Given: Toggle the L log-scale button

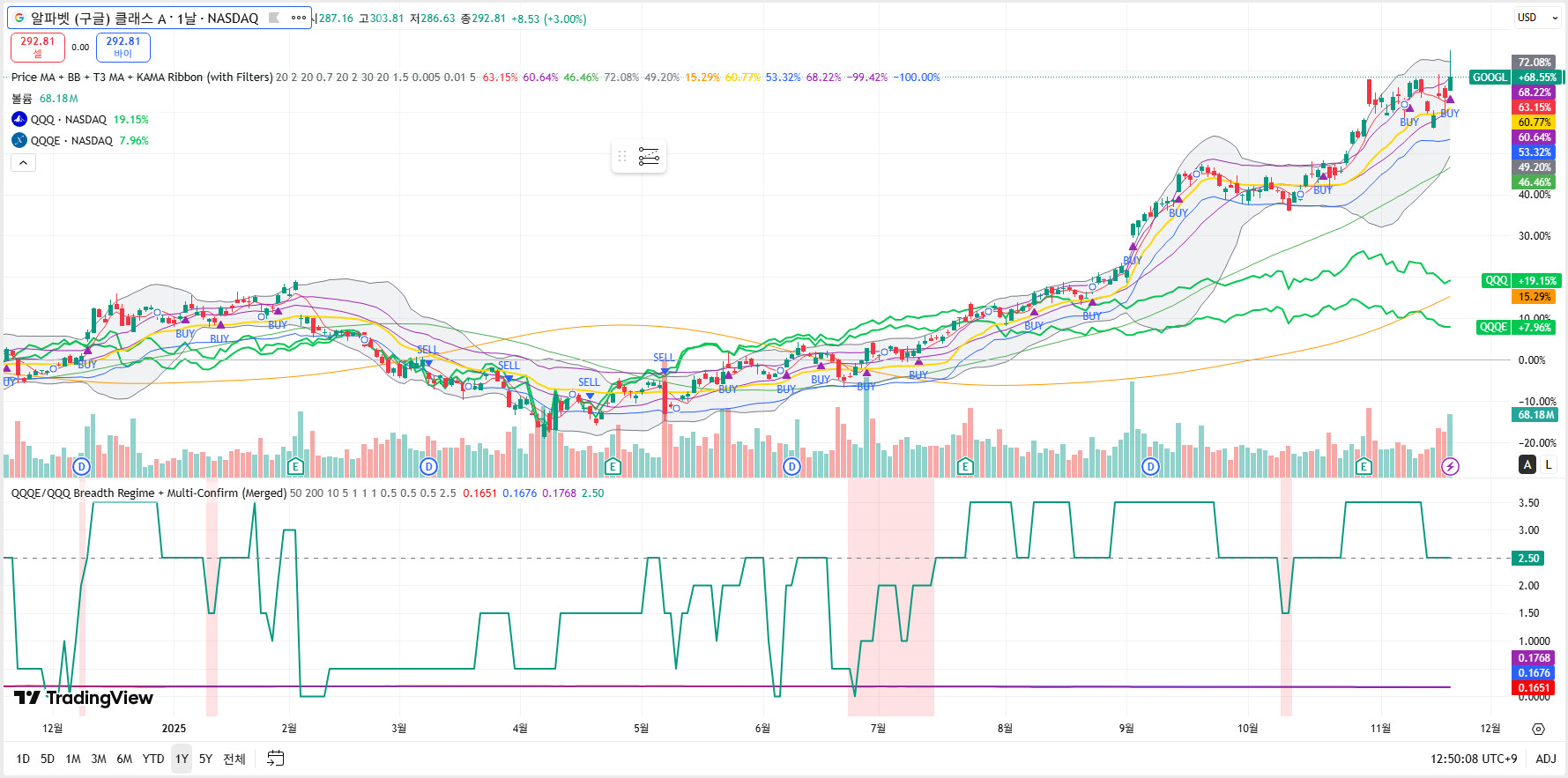Looking at the screenshot, I should [x=1549, y=464].
